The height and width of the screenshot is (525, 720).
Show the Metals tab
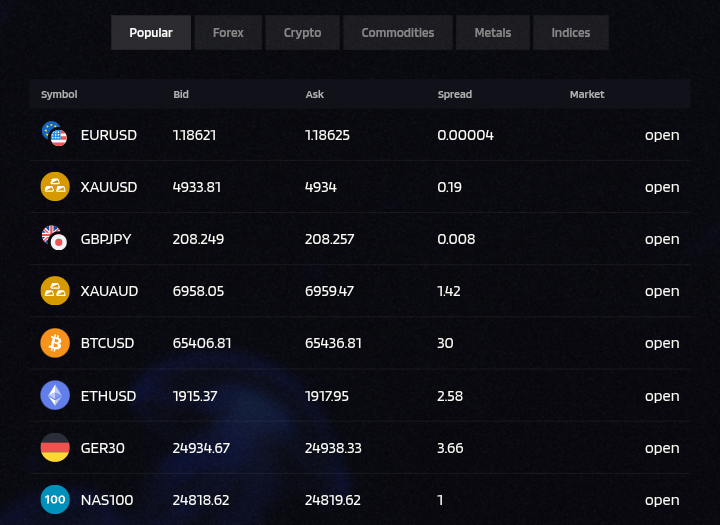click(492, 33)
